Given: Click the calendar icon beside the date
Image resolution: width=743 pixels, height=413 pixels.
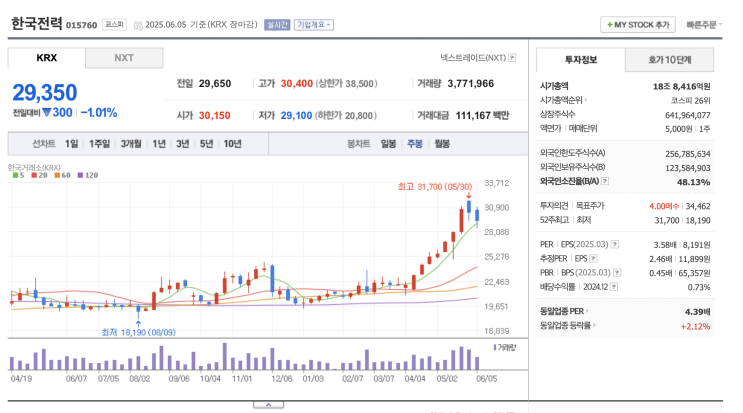Looking at the screenshot, I should point(138,26).
